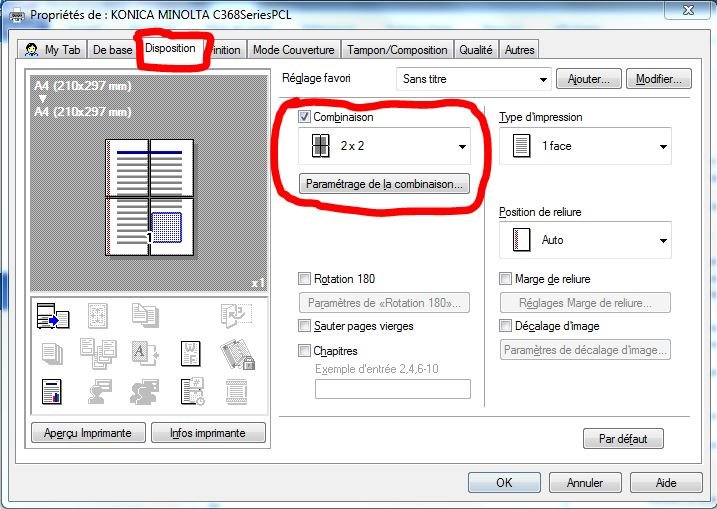The height and width of the screenshot is (509, 717).
Task: Click the grayed per-page settings sheets icon
Action: [x=98, y=354]
